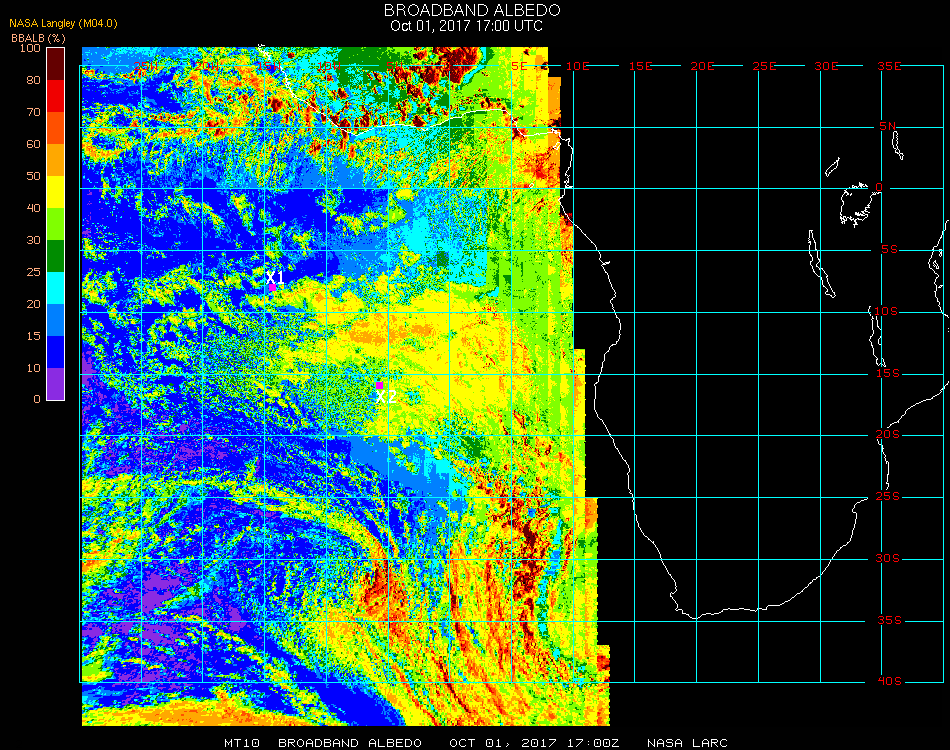The width and height of the screenshot is (950, 750).
Task: Click the 20S latitude label
Action: click(x=888, y=435)
